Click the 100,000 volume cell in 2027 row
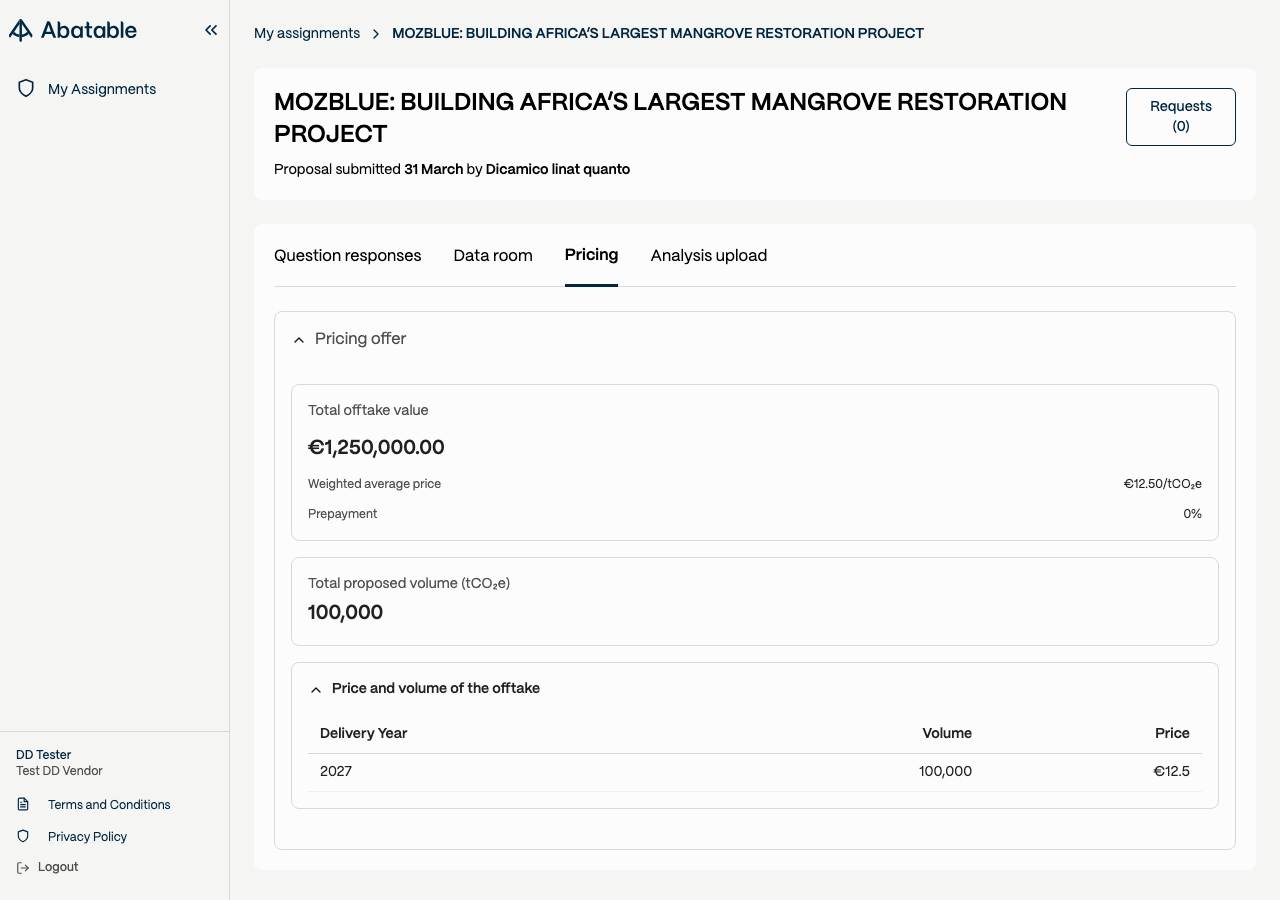The image size is (1280, 900). [x=945, y=771]
